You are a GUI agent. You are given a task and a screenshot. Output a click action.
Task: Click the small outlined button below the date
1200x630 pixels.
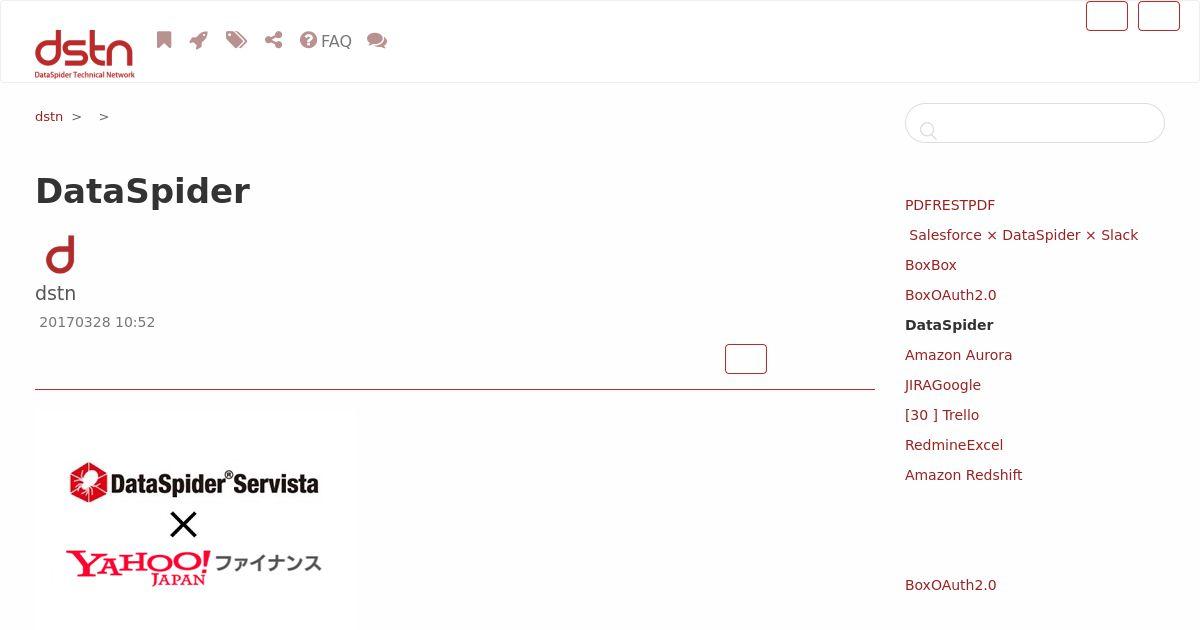(746, 359)
